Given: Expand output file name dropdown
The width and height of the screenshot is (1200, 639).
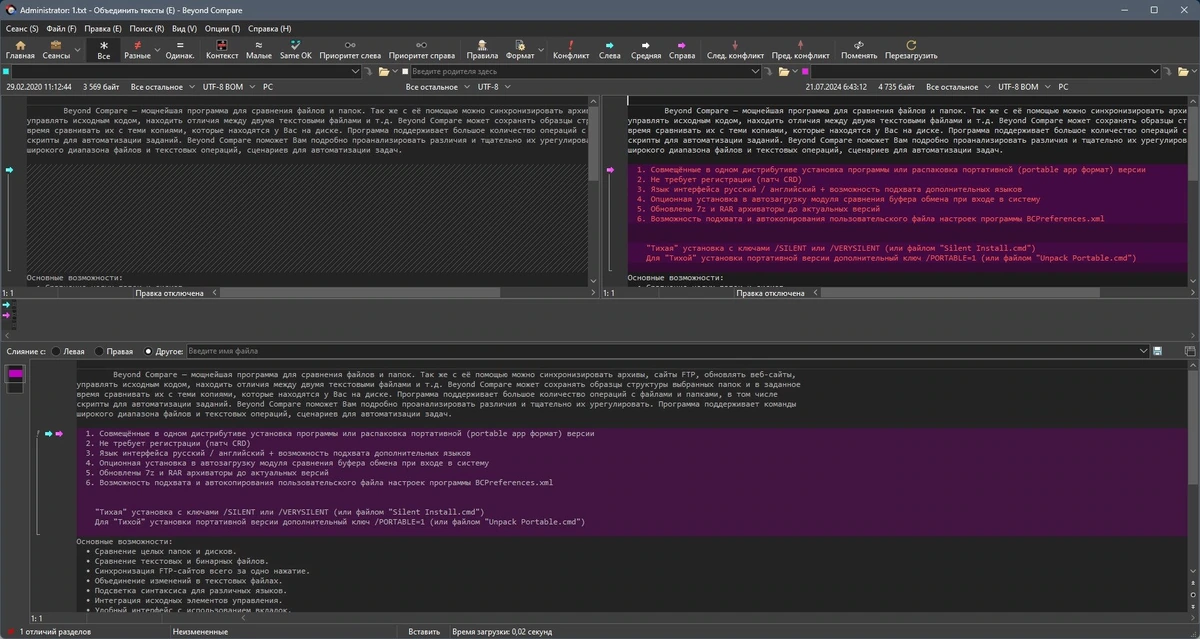Looking at the screenshot, I should [1143, 351].
